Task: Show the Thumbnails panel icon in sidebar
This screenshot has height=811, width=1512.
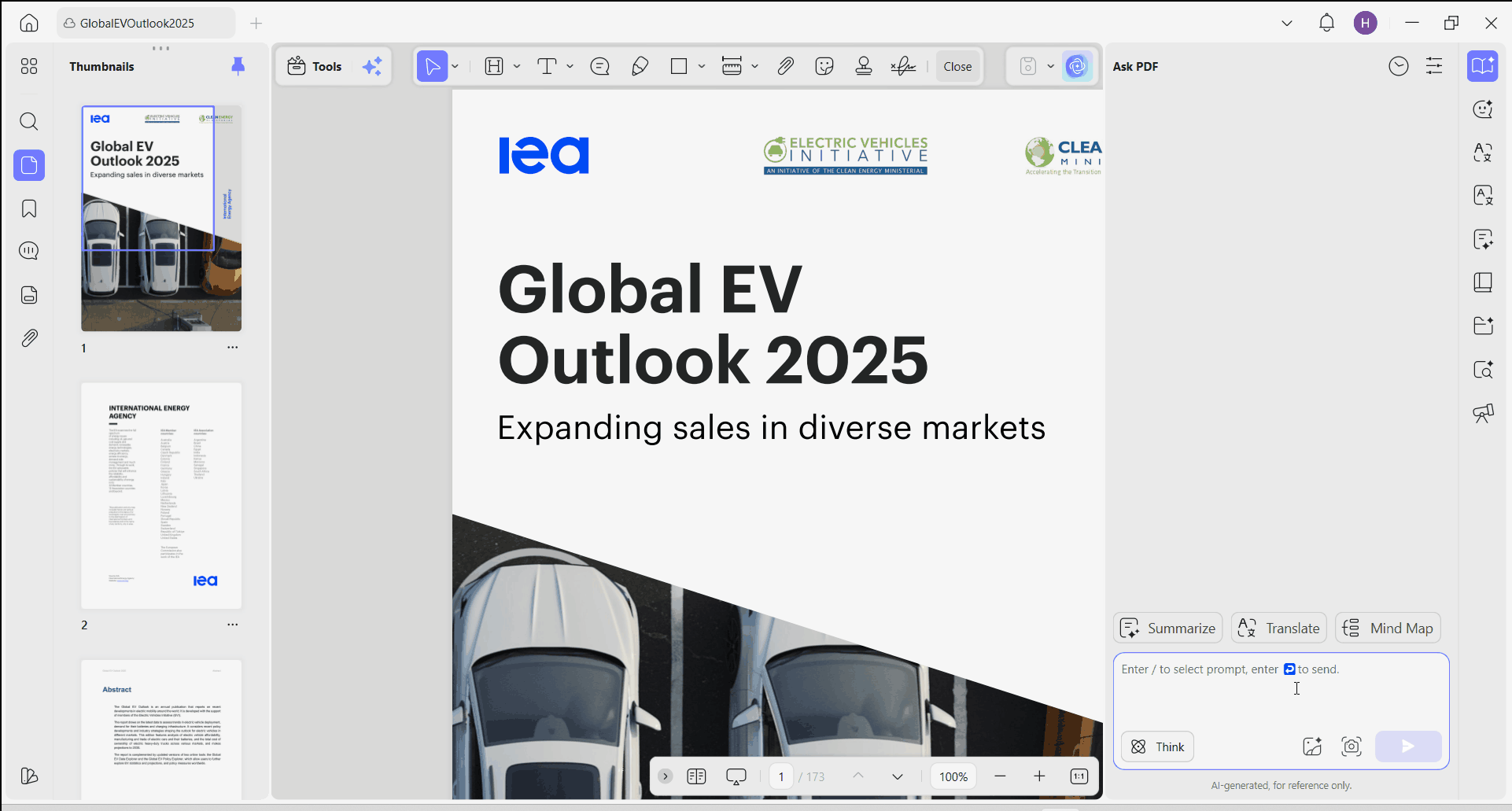Action: point(29,165)
